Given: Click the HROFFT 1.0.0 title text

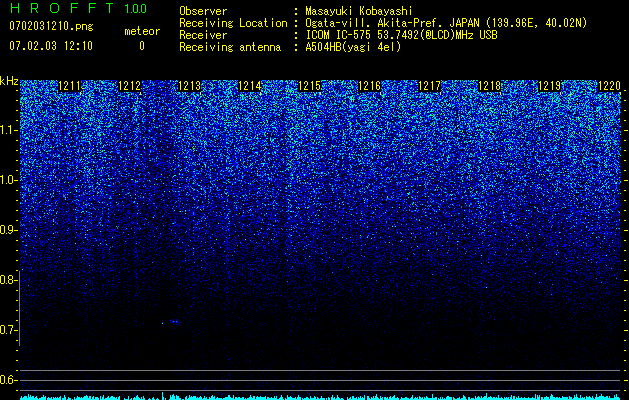Looking at the screenshot, I should [79, 8].
